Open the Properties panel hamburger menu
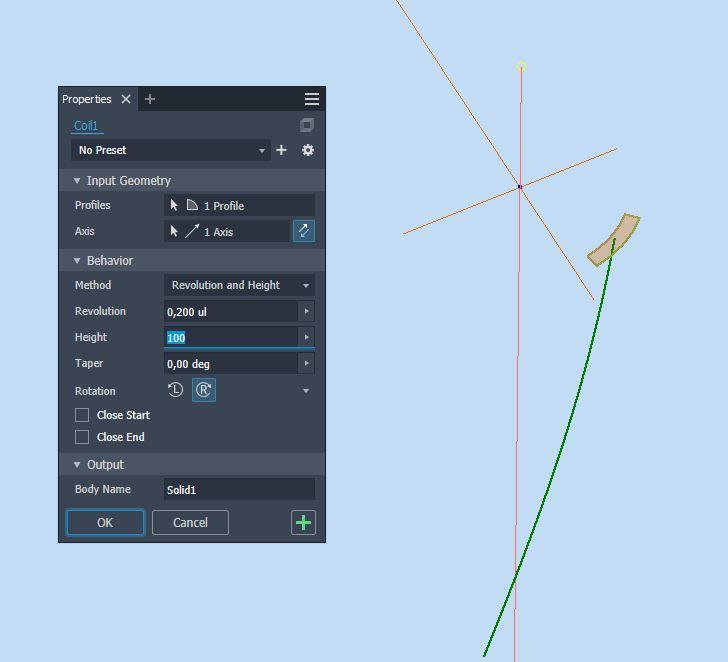 (312, 99)
